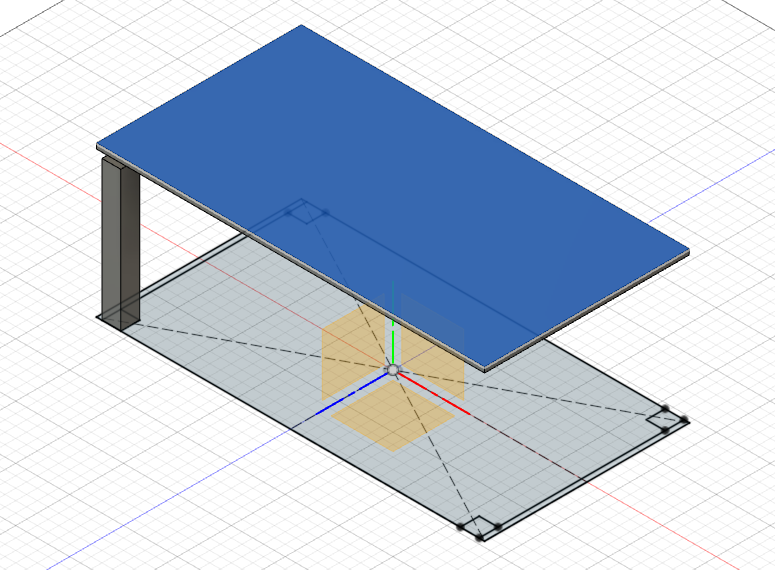Click the white origin point at axes center
This screenshot has height=570, width=775.
393,370
